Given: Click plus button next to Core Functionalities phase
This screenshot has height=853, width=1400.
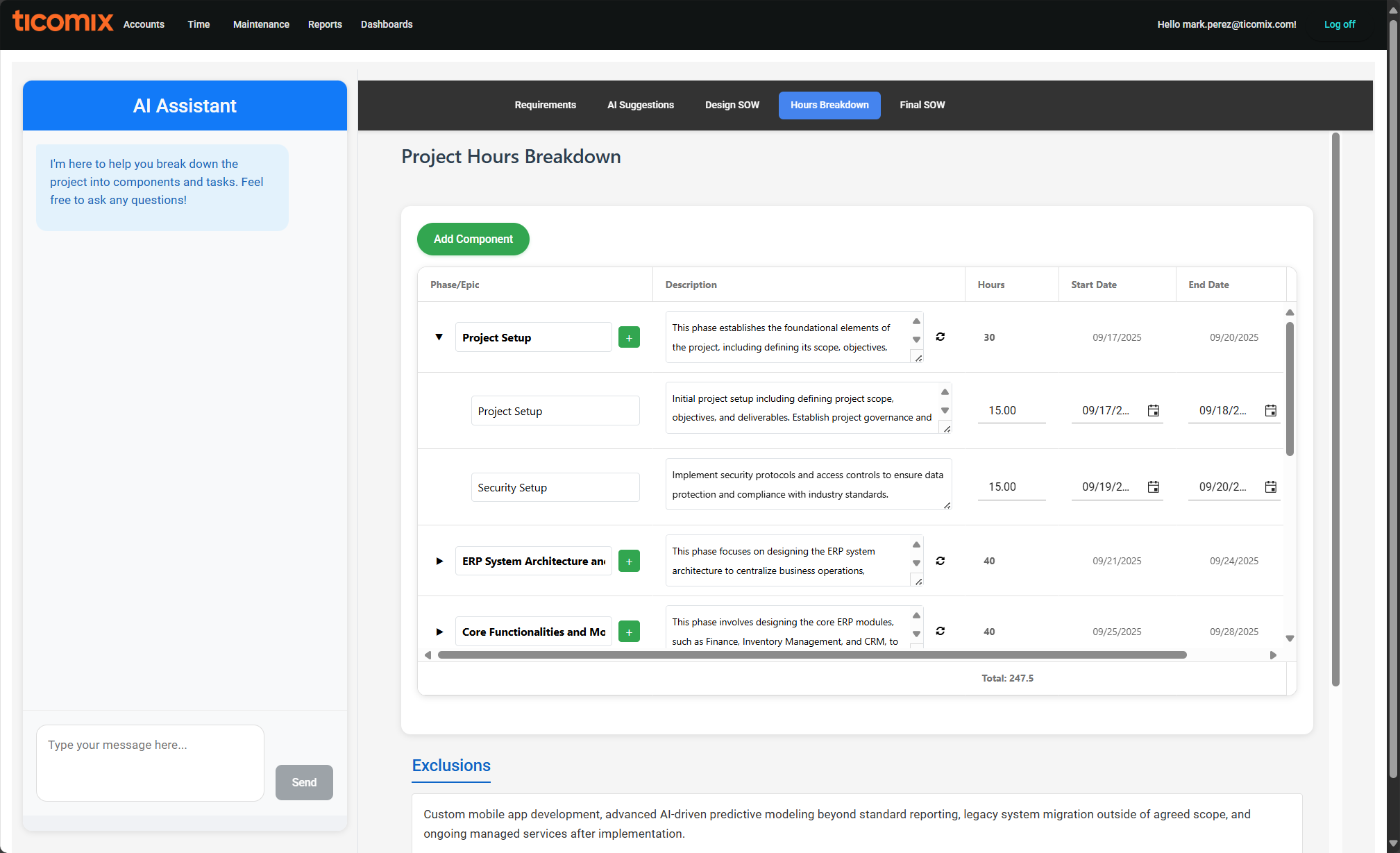Looking at the screenshot, I should (629, 632).
